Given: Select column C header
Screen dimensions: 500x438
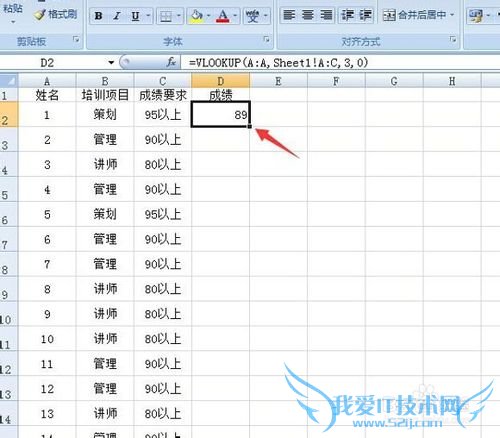Looking at the screenshot, I should point(163,81).
